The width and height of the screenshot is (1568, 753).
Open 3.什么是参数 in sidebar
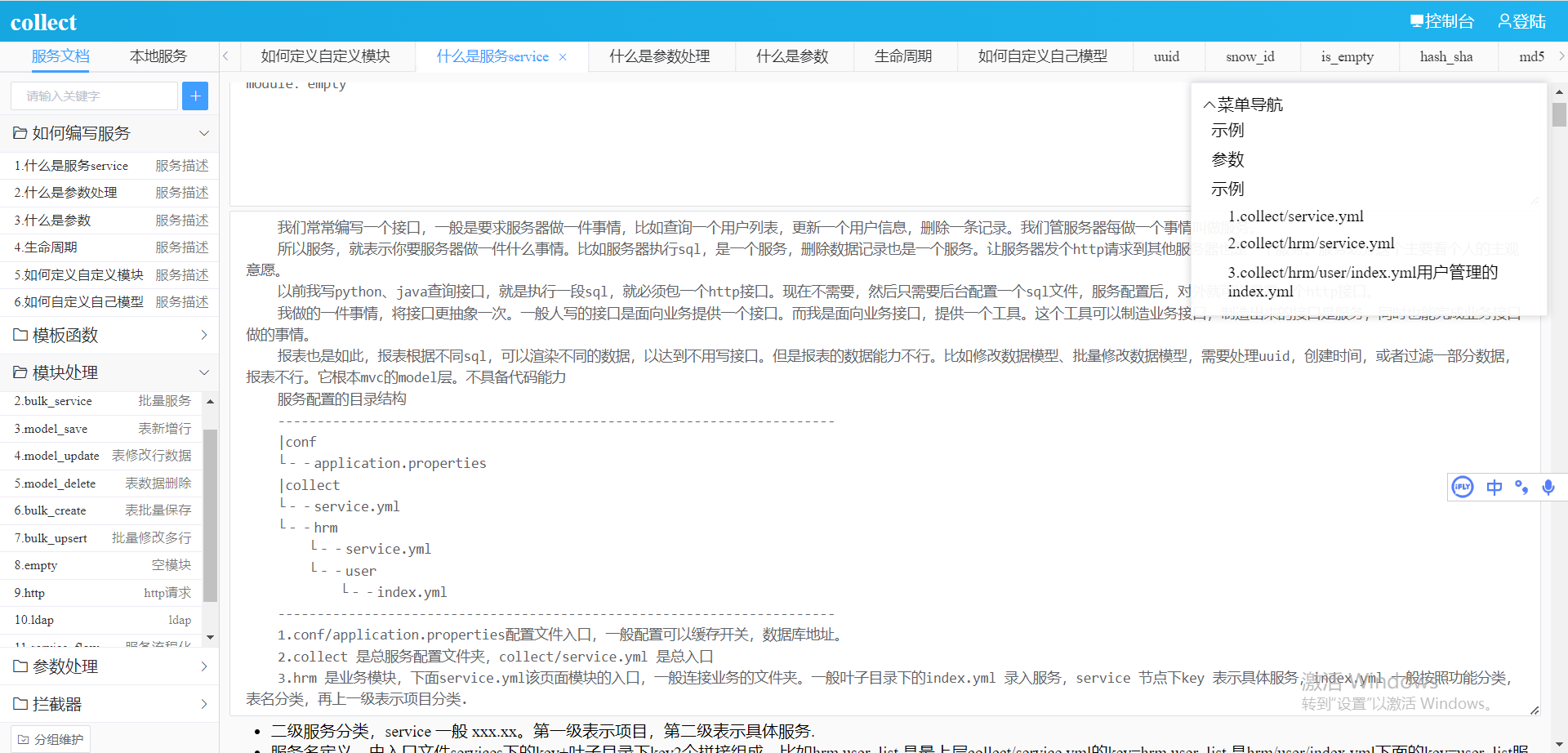109,221
